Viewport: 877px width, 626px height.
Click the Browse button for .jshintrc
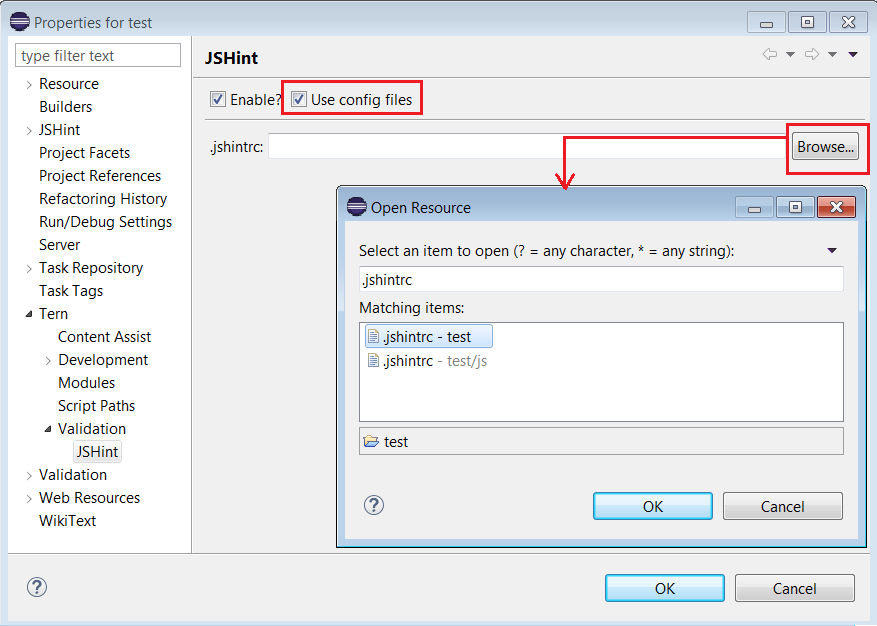[825, 146]
